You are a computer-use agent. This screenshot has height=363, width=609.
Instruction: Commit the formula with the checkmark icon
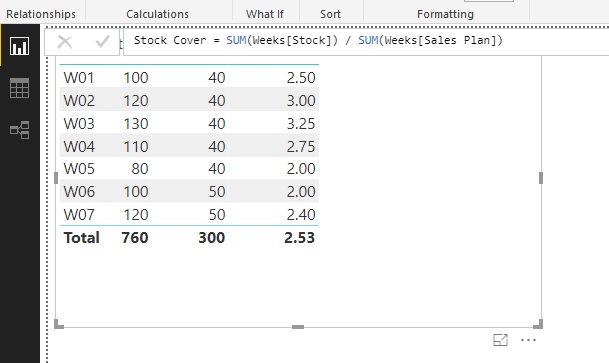(x=103, y=42)
